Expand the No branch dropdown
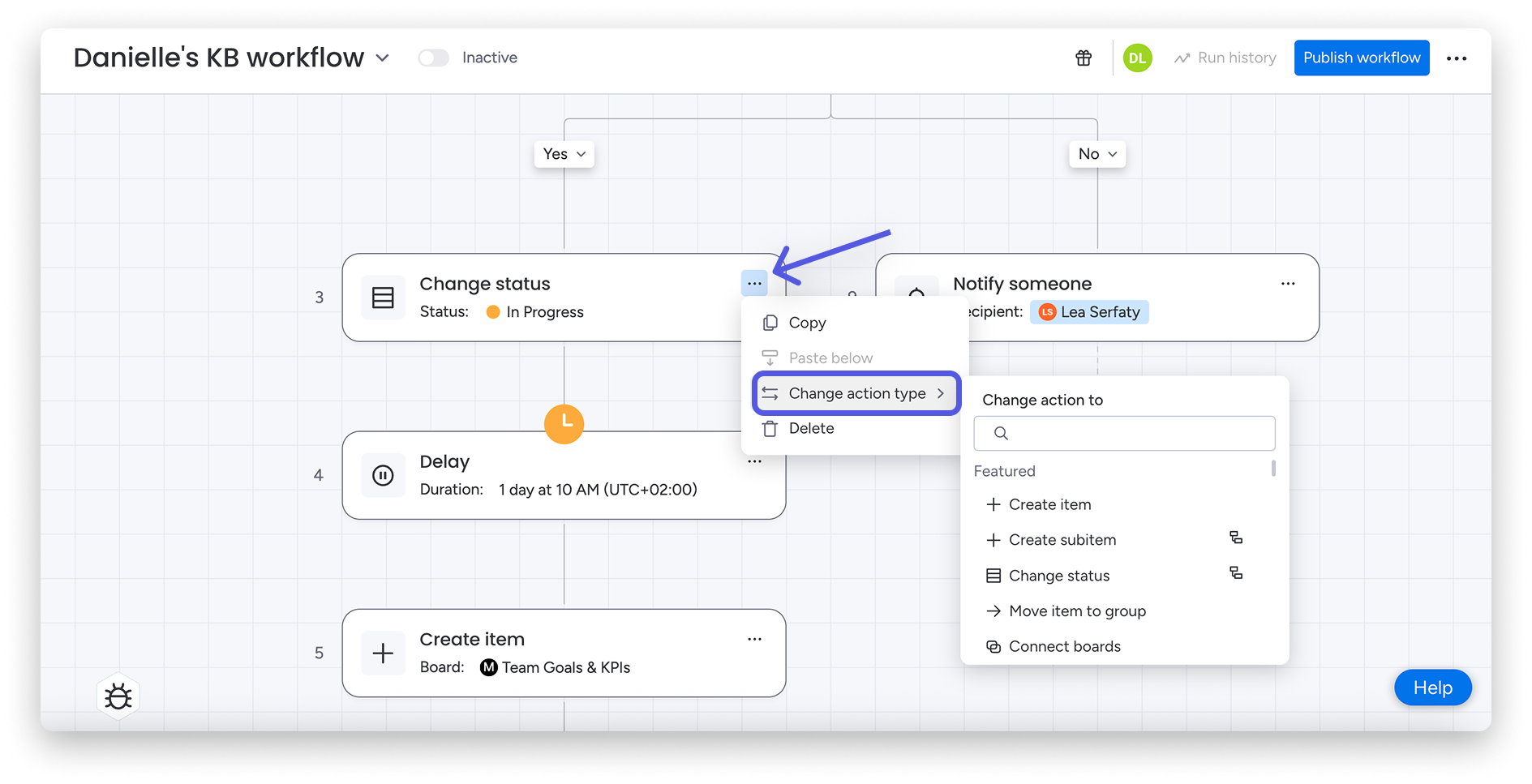Screen dimensions: 1532x784 [1097, 154]
